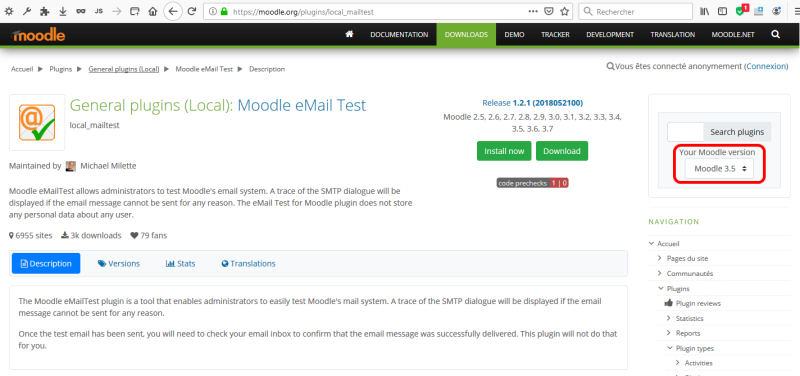Open the MOODLE.NET menu item

coord(733,35)
